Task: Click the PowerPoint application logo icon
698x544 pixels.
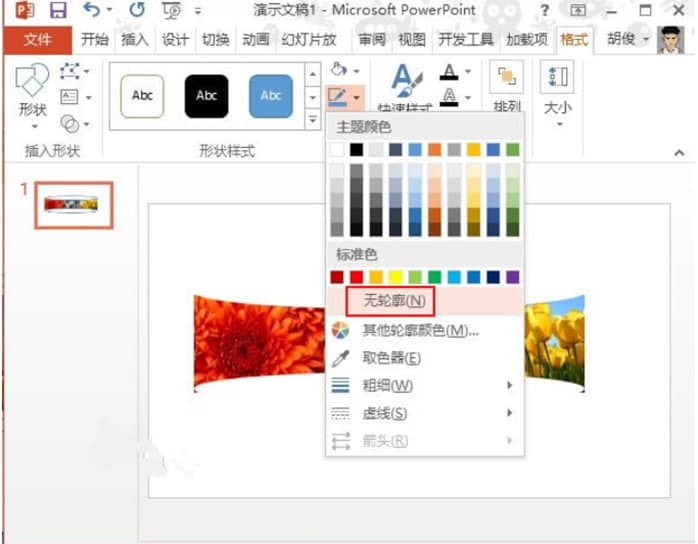Action: point(24,10)
